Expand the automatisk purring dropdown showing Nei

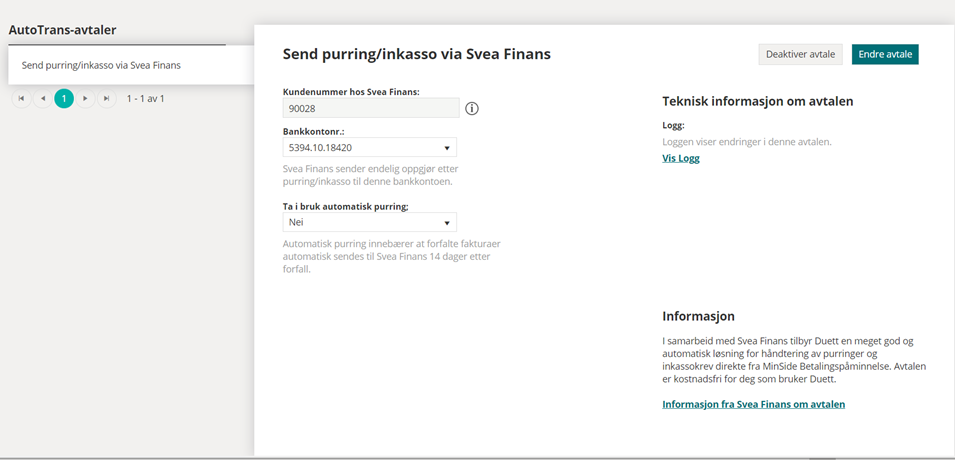click(x=370, y=222)
